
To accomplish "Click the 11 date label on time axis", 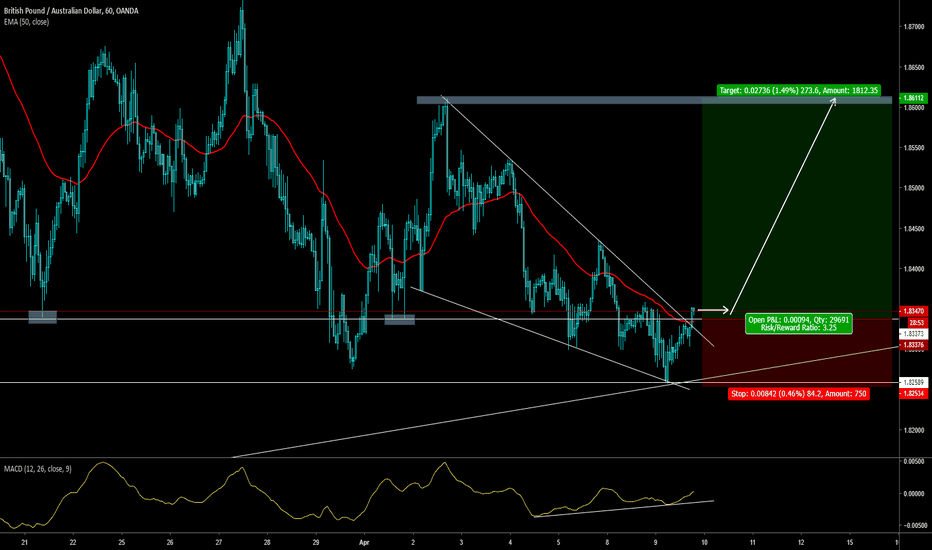I will pyautogui.click(x=752, y=542).
